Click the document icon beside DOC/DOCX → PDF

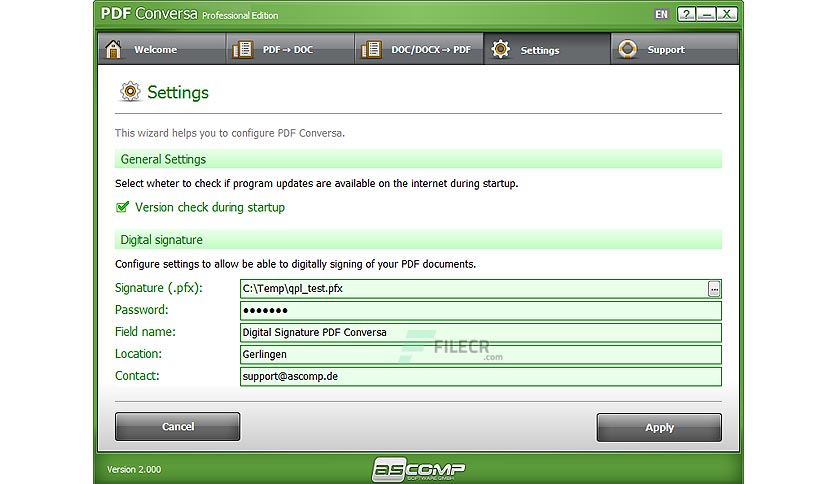[371, 50]
